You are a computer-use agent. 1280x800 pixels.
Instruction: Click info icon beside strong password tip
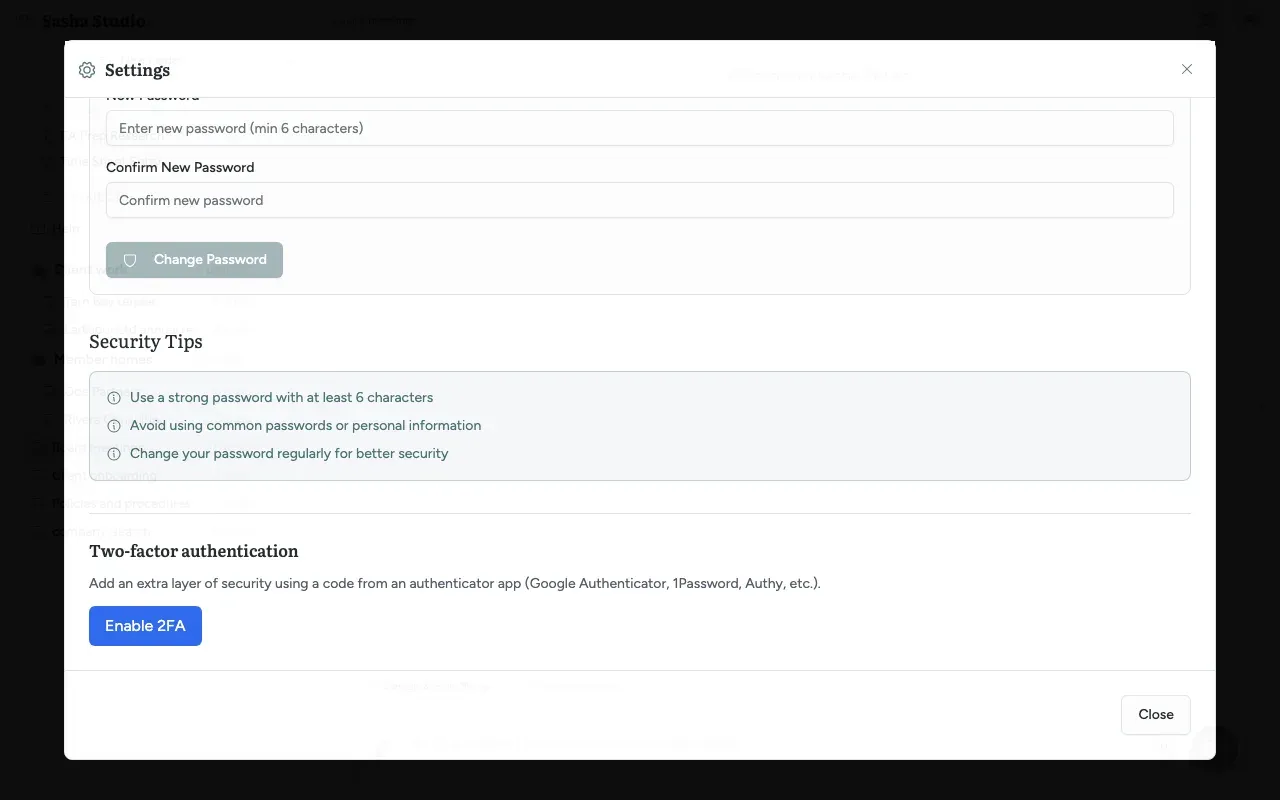tap(114, 398)
